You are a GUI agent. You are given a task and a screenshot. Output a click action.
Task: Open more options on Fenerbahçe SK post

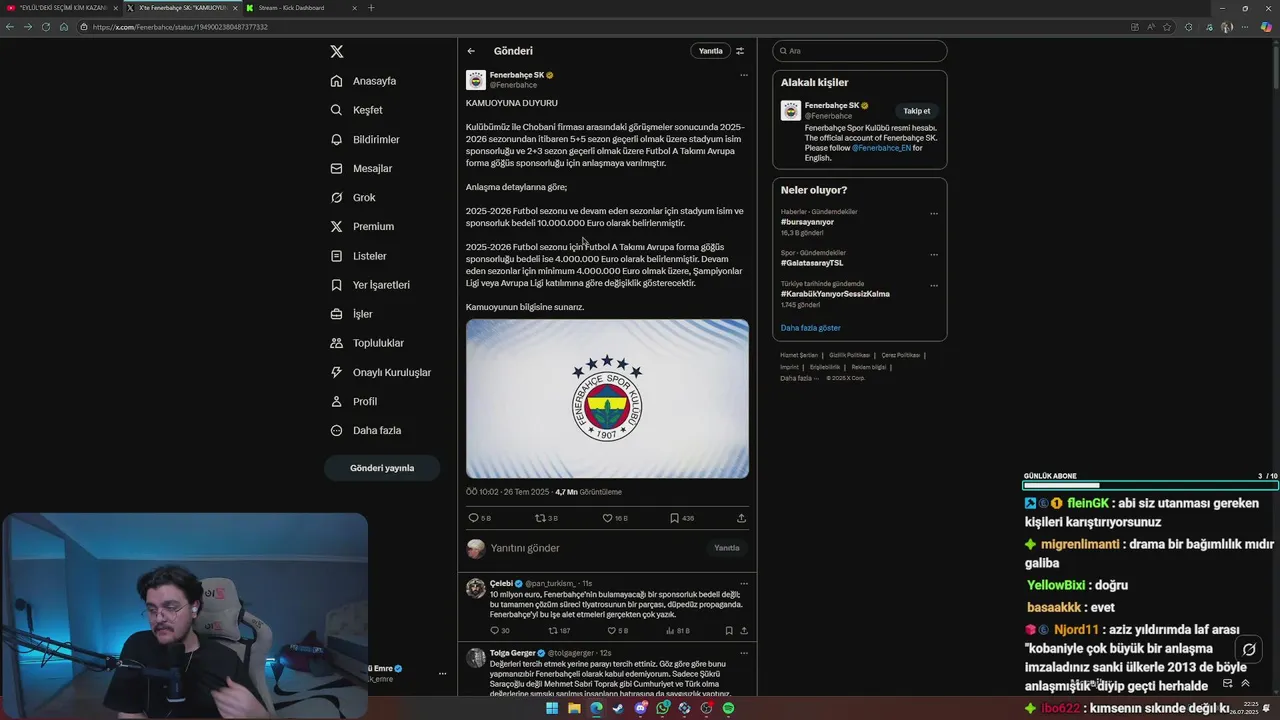(743, 75)
